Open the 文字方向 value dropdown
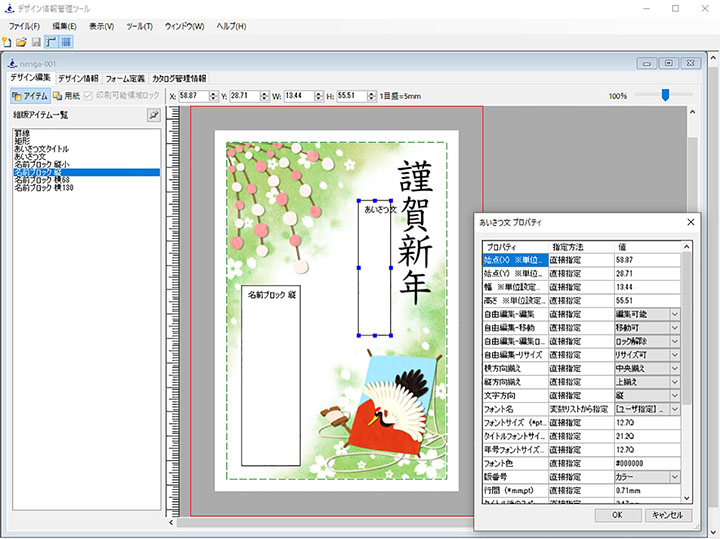Viewport: 720px width, 539px height. [x=675, y=396]
